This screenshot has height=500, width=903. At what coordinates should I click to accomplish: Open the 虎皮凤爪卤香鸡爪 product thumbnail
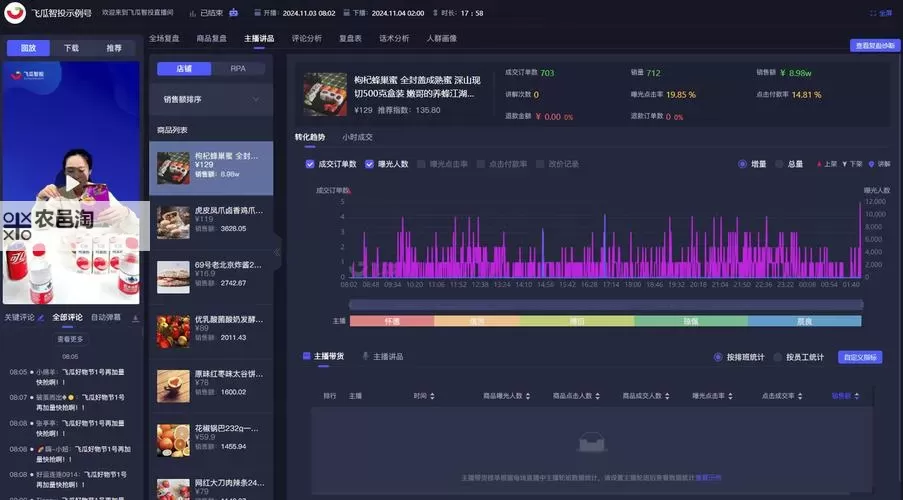(173, 223)
